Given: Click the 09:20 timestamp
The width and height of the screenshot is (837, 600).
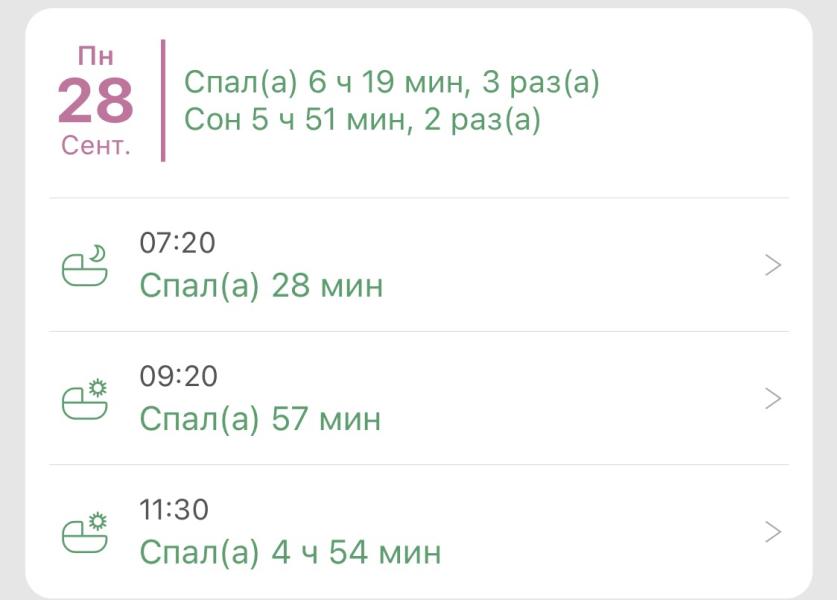Looking at the screenshot, I should click(x=178, y=376).
